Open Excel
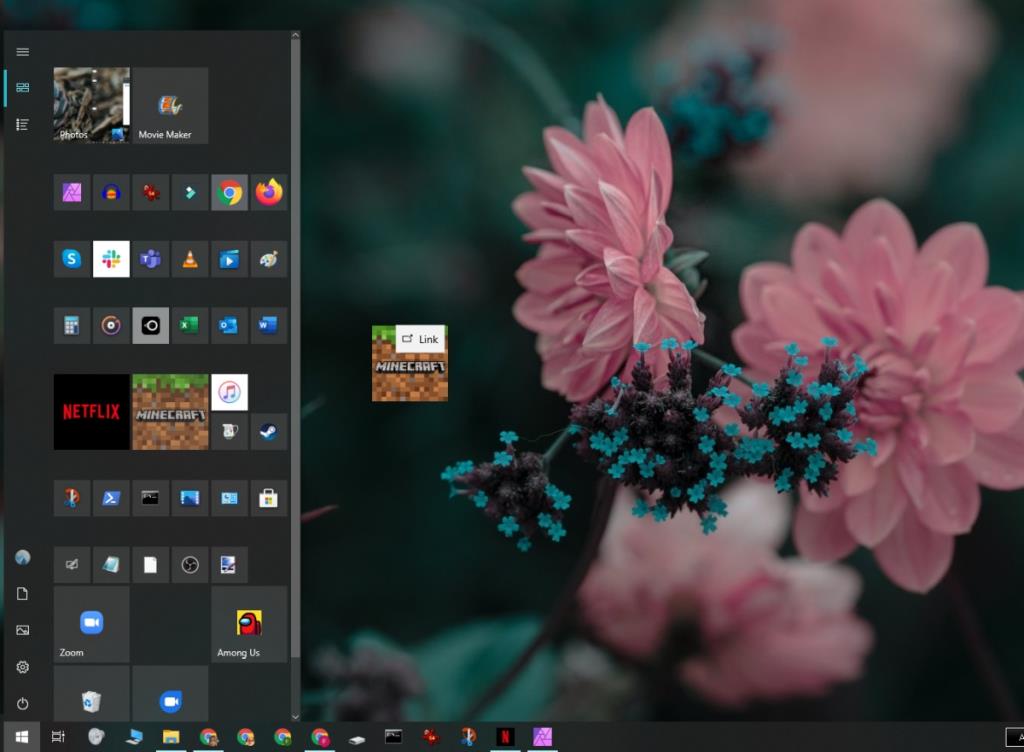Viewport: 1024px width, 752px height. 189,324
